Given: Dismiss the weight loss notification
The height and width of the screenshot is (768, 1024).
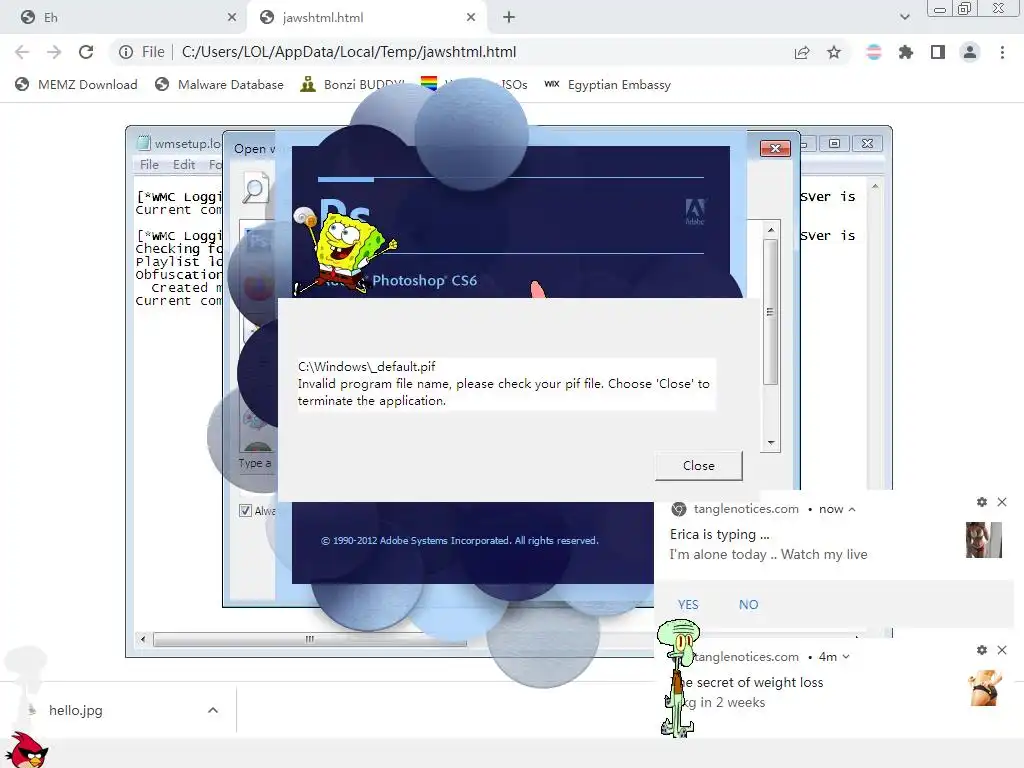Looking at the screenshot, I should 1002,650.
